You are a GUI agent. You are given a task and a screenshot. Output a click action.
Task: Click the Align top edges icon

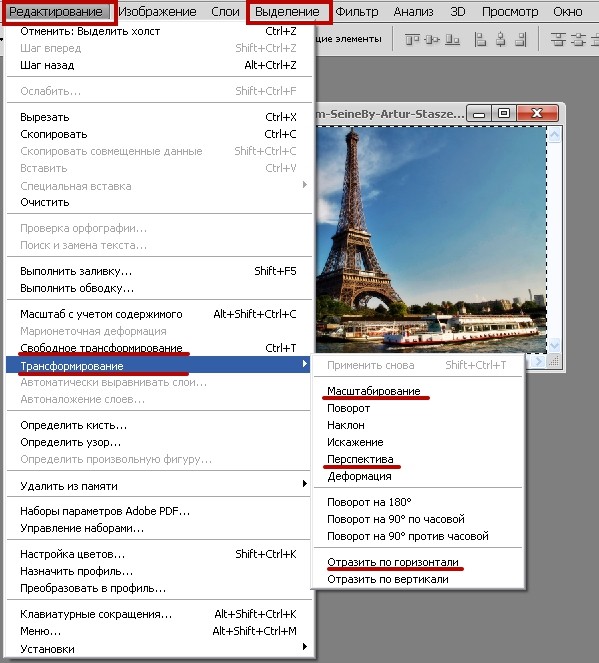click(x=412, y=40)
